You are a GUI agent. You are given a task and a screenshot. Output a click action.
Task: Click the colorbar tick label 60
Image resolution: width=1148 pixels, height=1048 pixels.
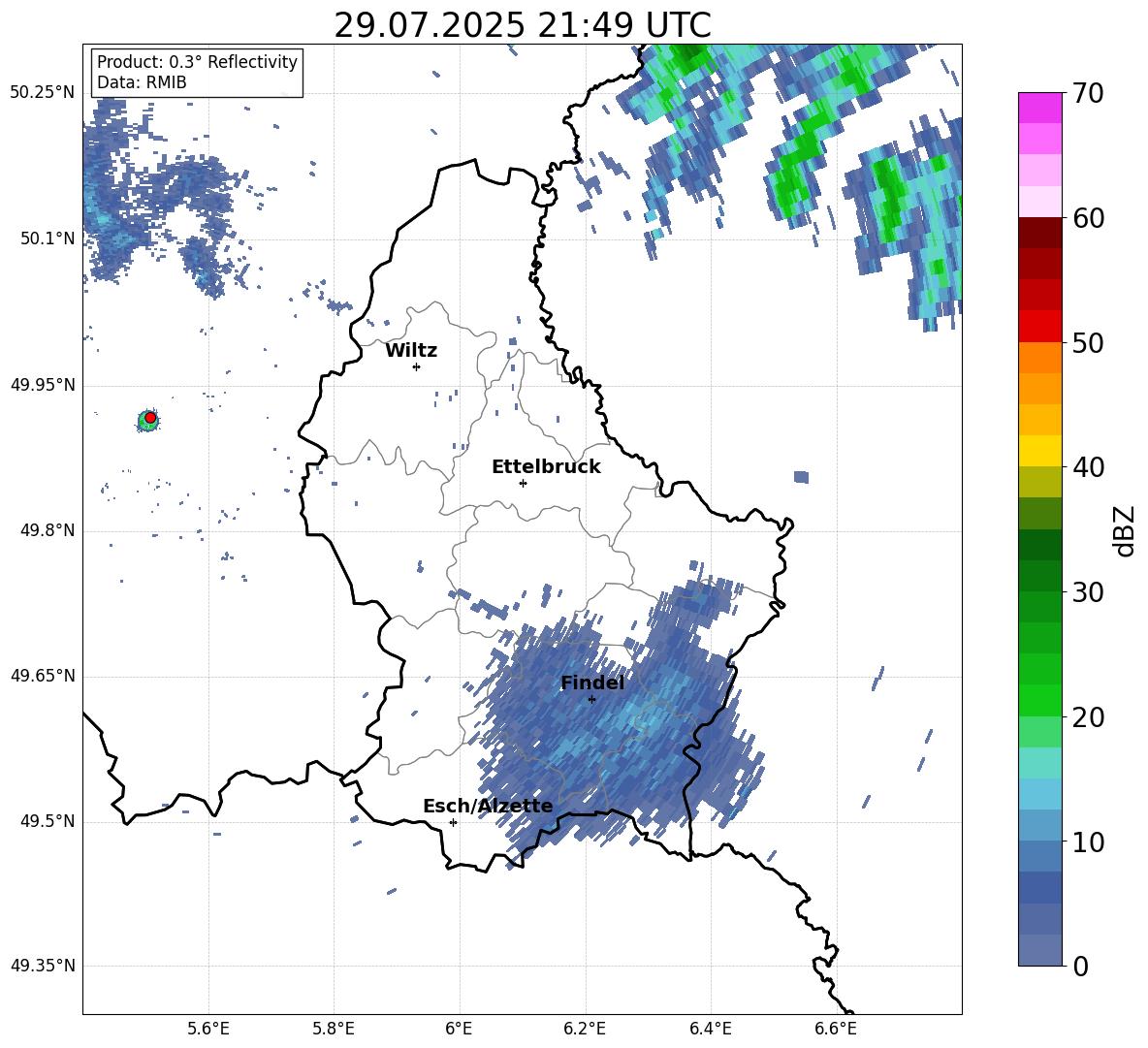(x=1088, y=218)
